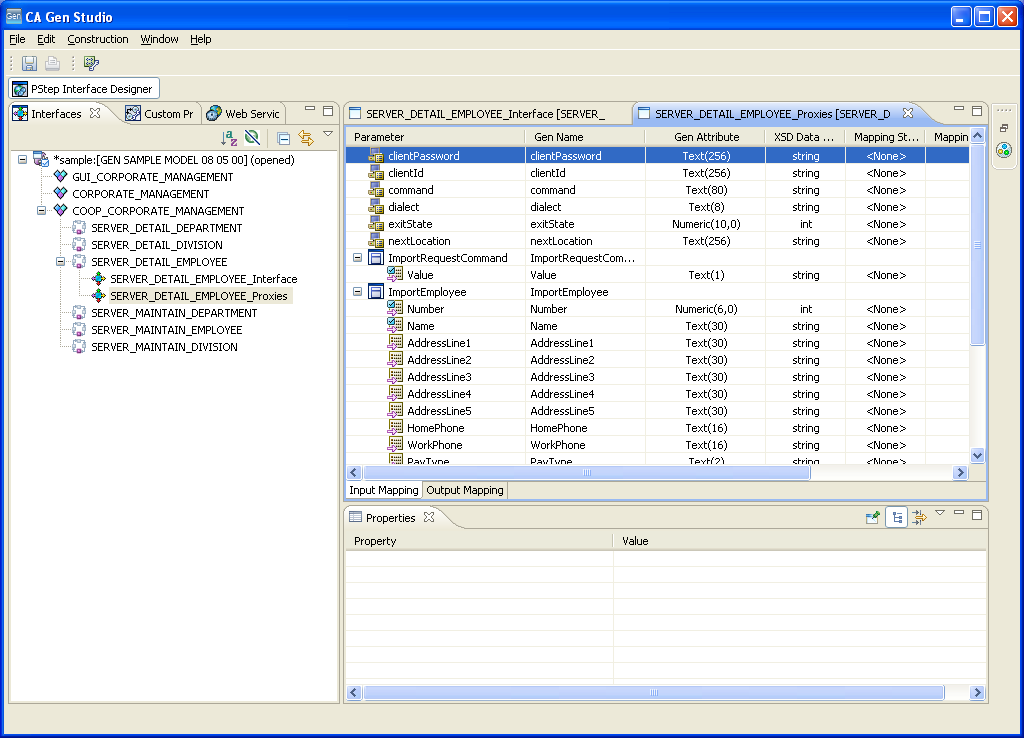Switch to the Output Mapping tab
Viewport: 1024px width, 738px height.
[x=465, y=490]
